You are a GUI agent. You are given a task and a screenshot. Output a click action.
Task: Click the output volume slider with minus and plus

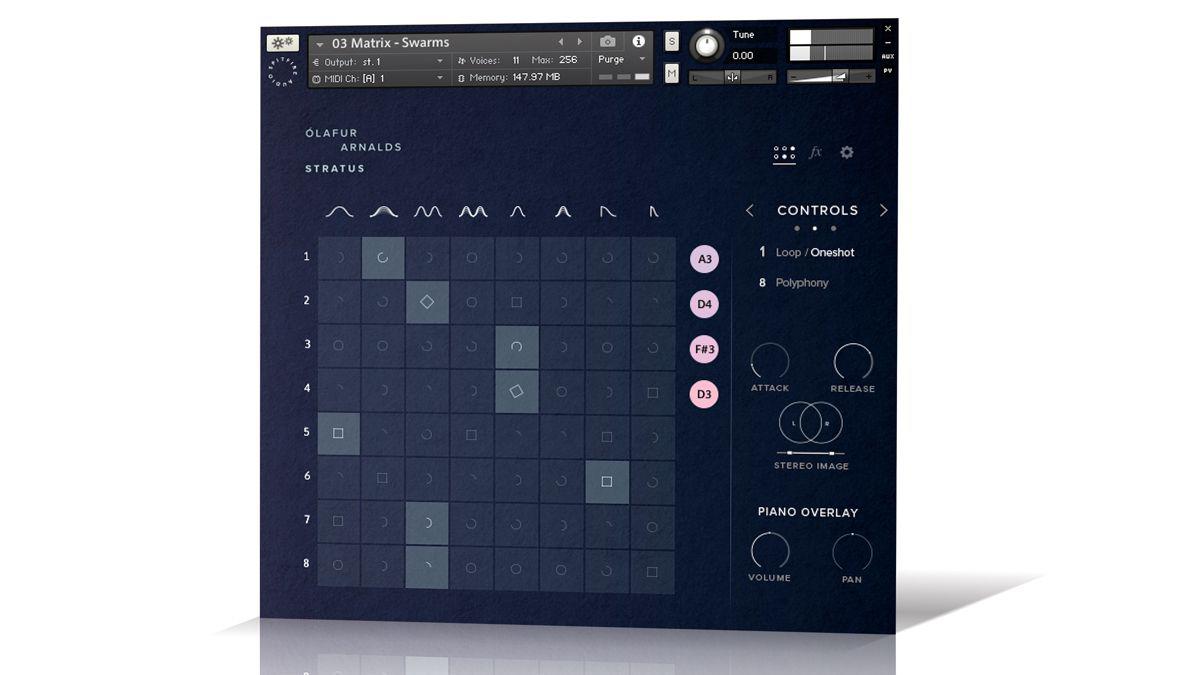(x=831, y=76)
